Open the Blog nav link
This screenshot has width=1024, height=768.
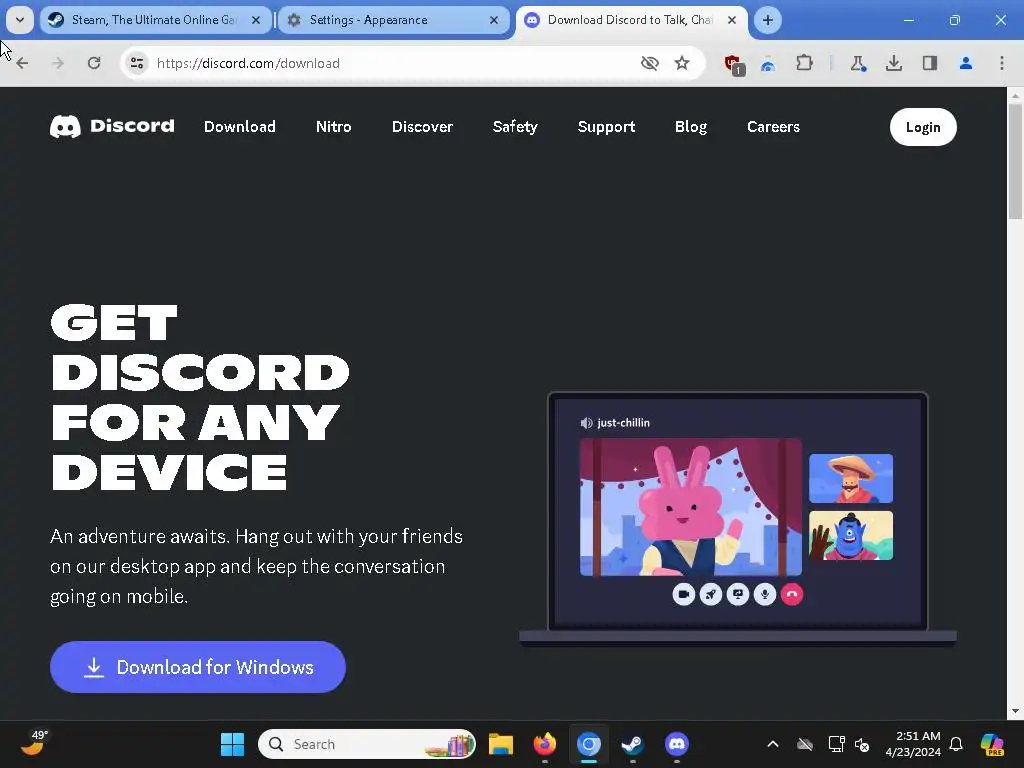coord(691,127)
